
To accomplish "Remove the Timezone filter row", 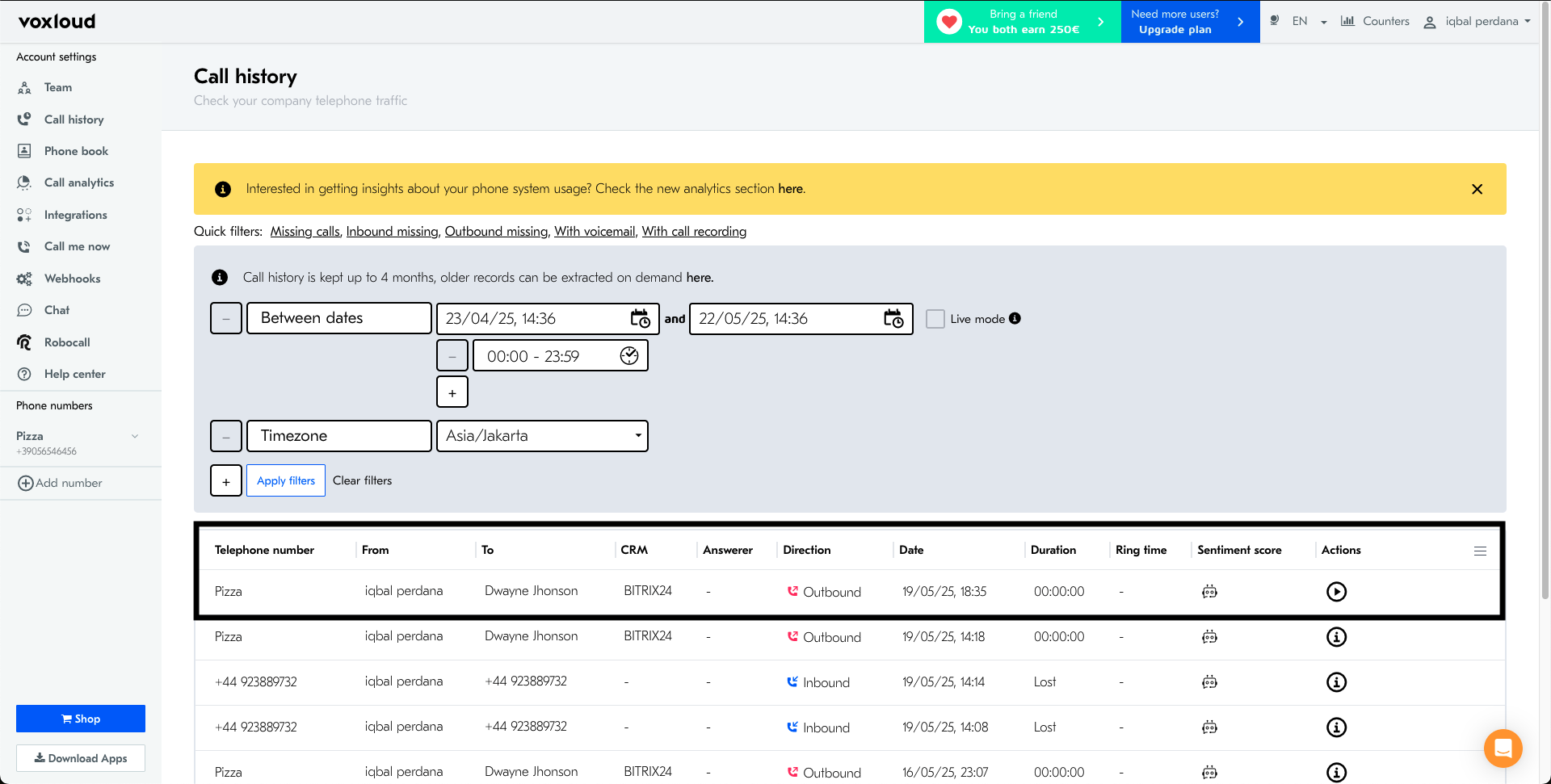I will point(226,436).
